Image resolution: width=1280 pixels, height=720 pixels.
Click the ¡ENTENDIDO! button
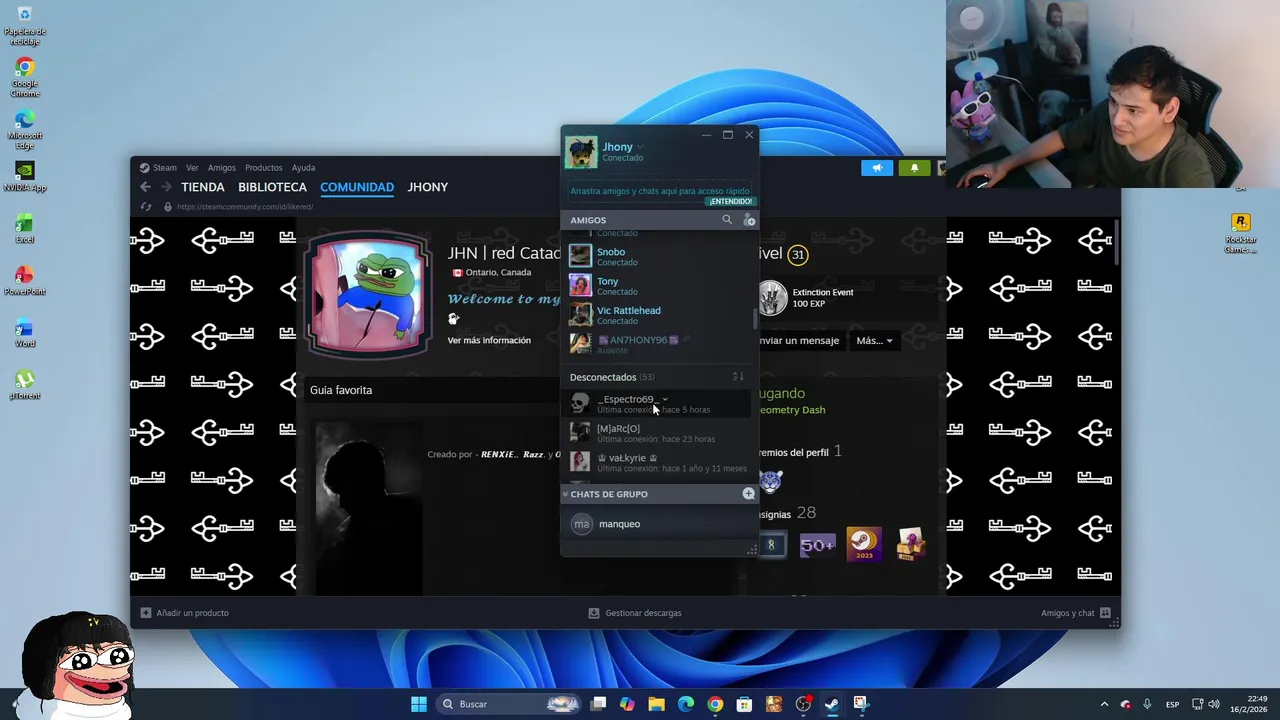click(730, 201)
